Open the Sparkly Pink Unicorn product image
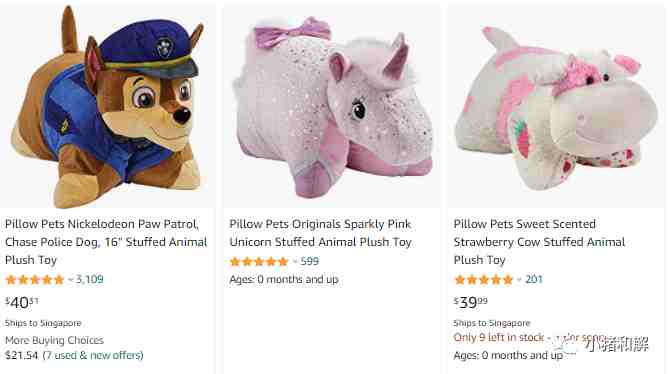The width and height of the screenshot is (670, 374). tap(332, 108)
